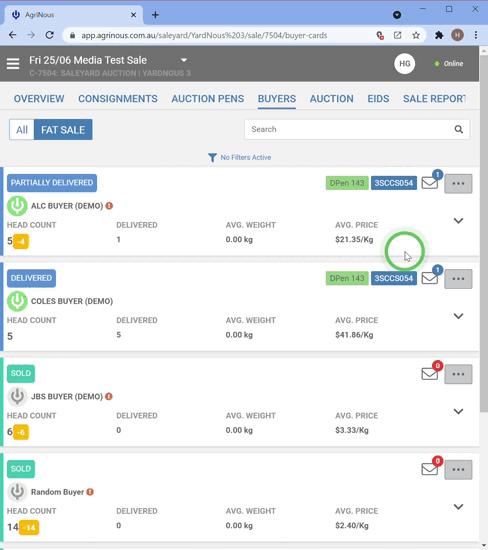This screenshot has width=488, height=550.
Task: Open more options for Random Buyer
Action: pos(458,470)
